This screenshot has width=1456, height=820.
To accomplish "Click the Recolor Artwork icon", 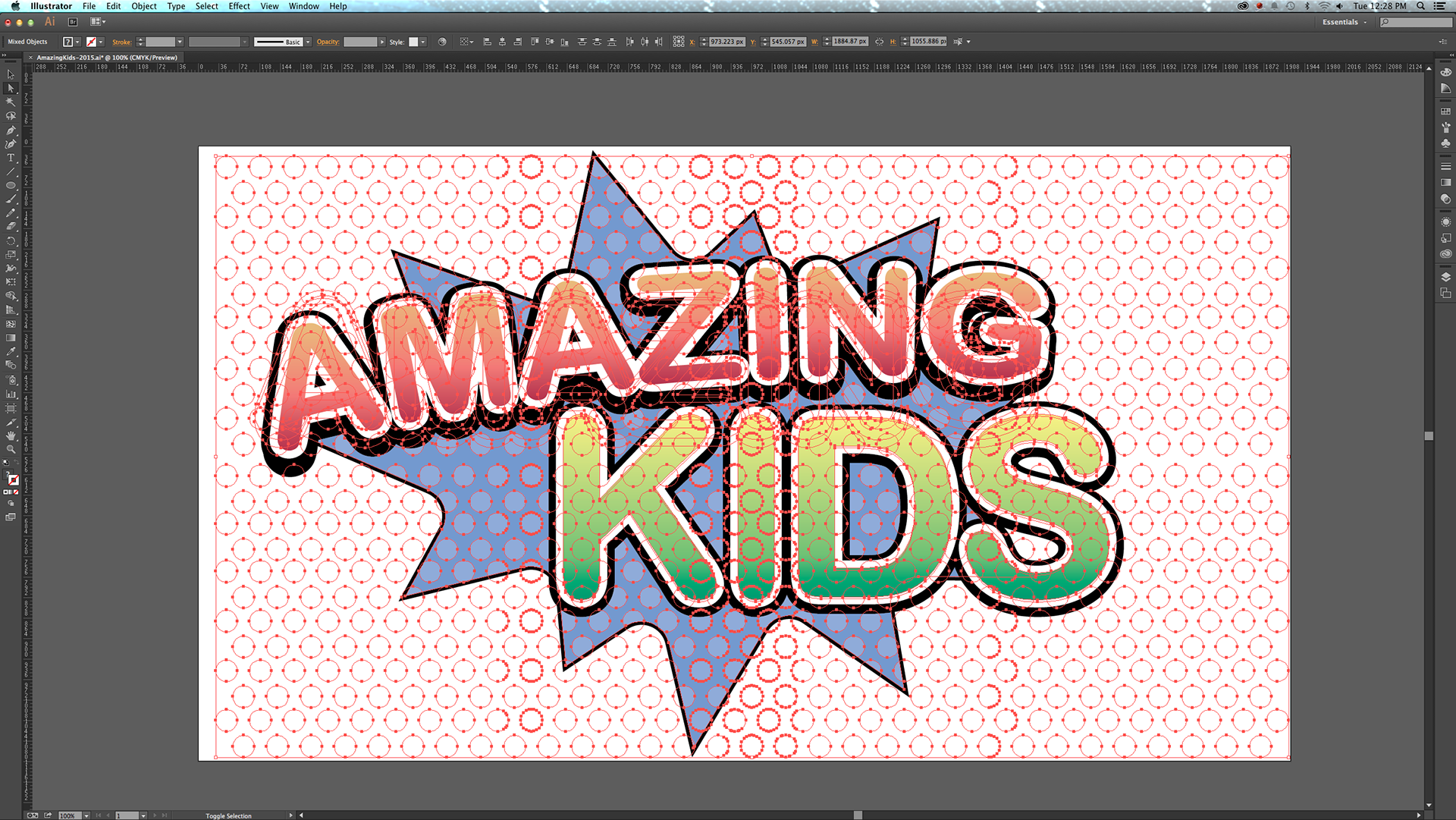I will 442,42.
